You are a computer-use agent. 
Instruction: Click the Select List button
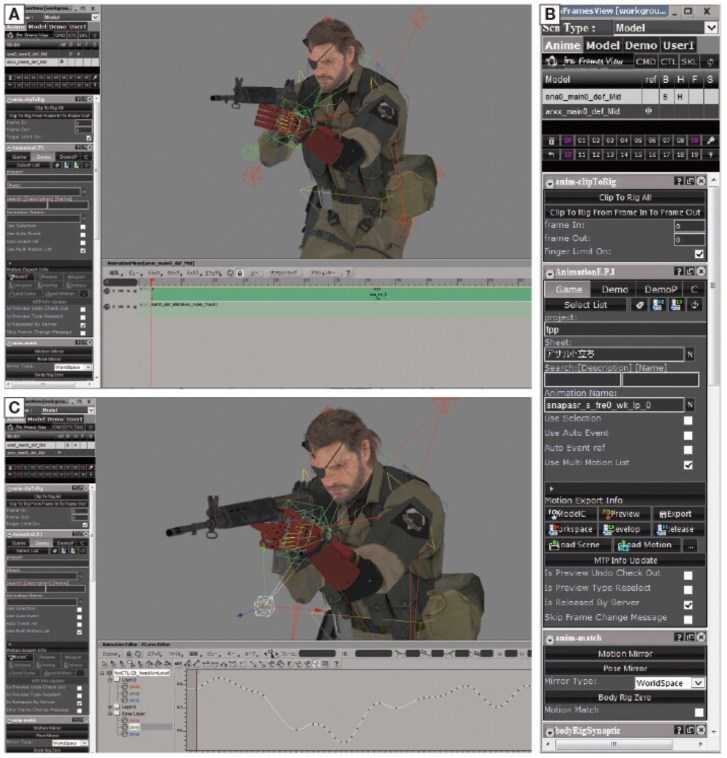[585, 305]
